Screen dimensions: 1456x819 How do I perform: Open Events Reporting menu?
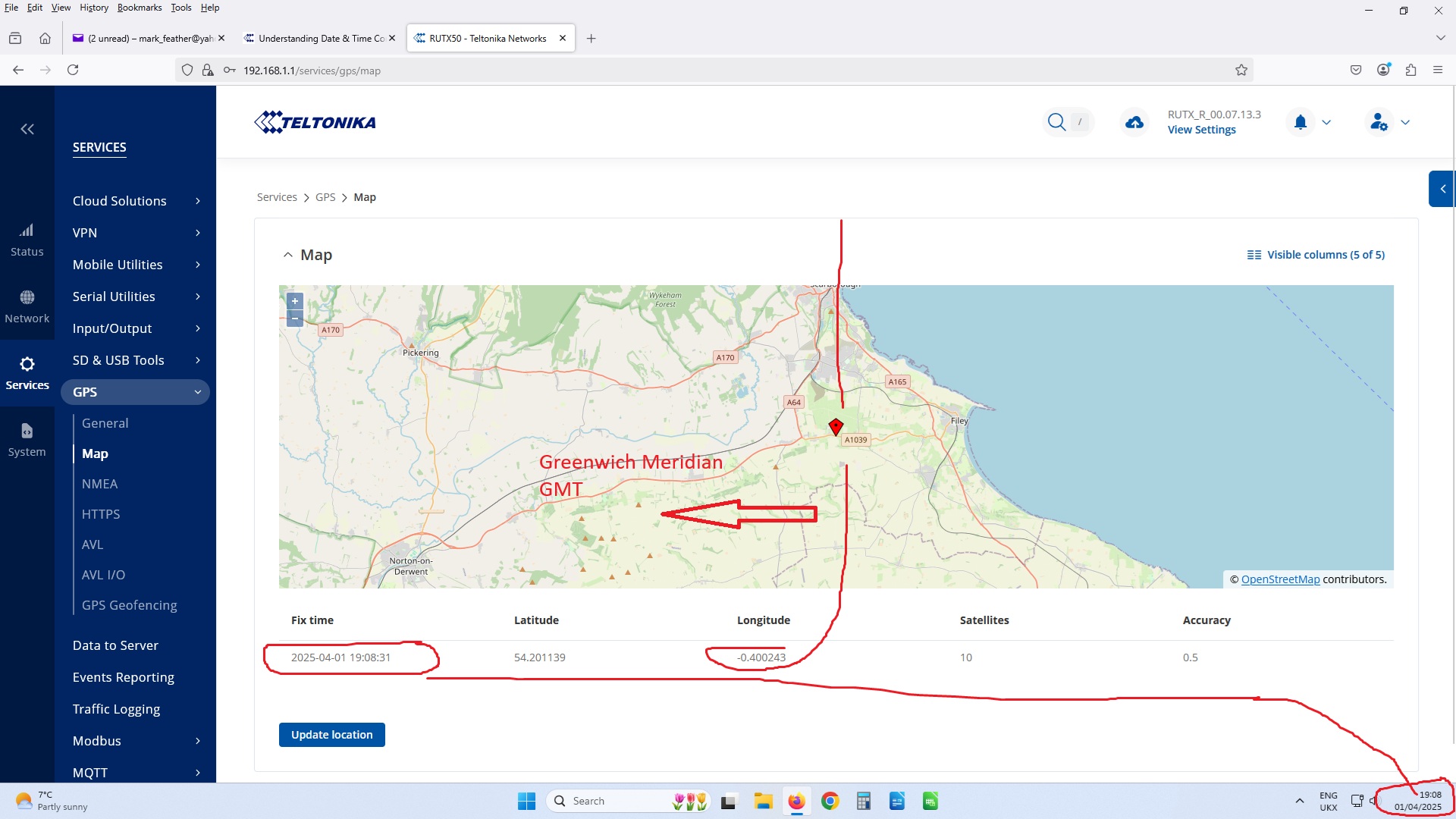(124, 677)
